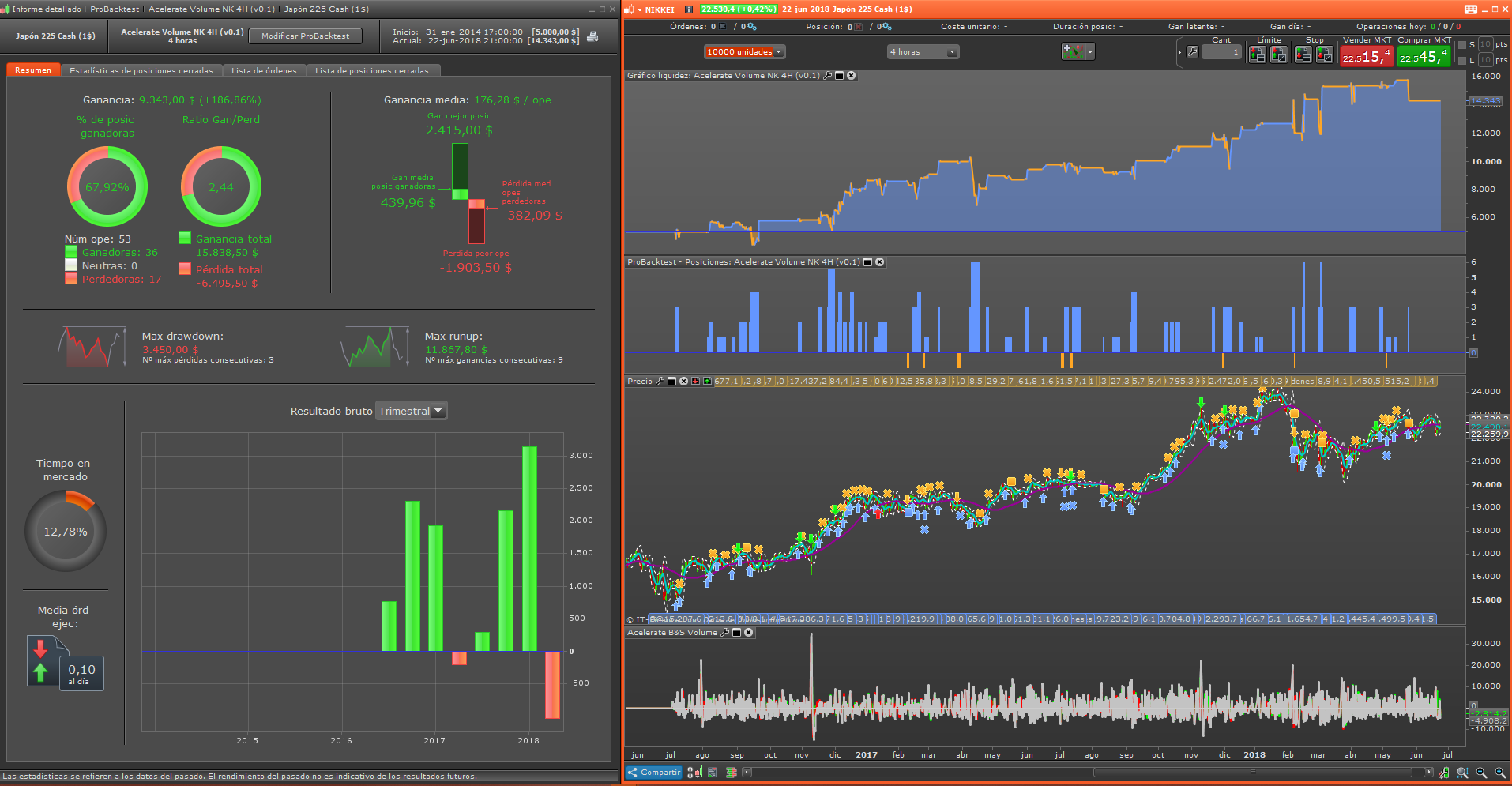Viewport: 1512px width, 786px height.
Task: Select the drawing tools button
Action: 1074,52
